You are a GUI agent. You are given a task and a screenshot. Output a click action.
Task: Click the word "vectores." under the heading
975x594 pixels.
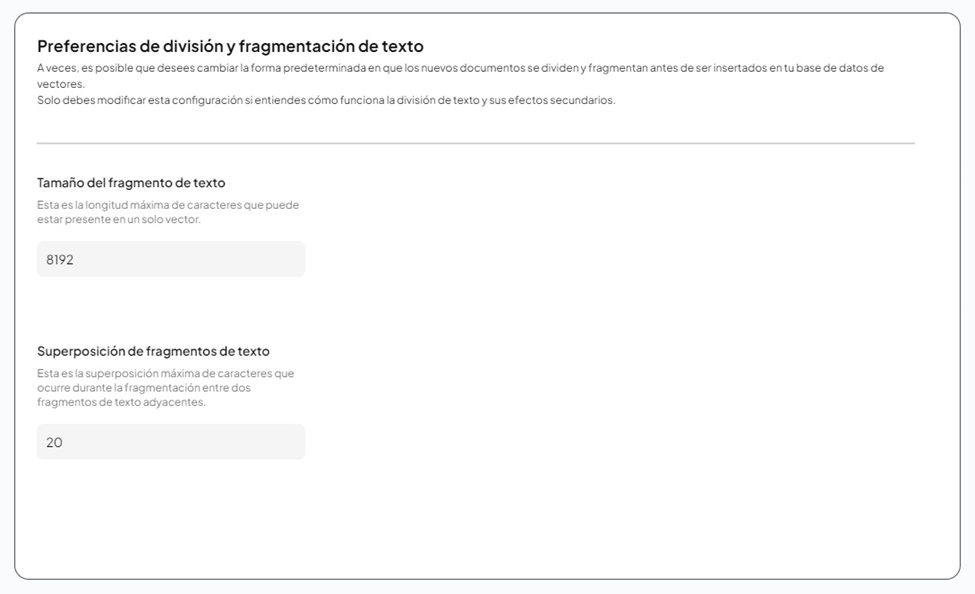tap(60, 84)
